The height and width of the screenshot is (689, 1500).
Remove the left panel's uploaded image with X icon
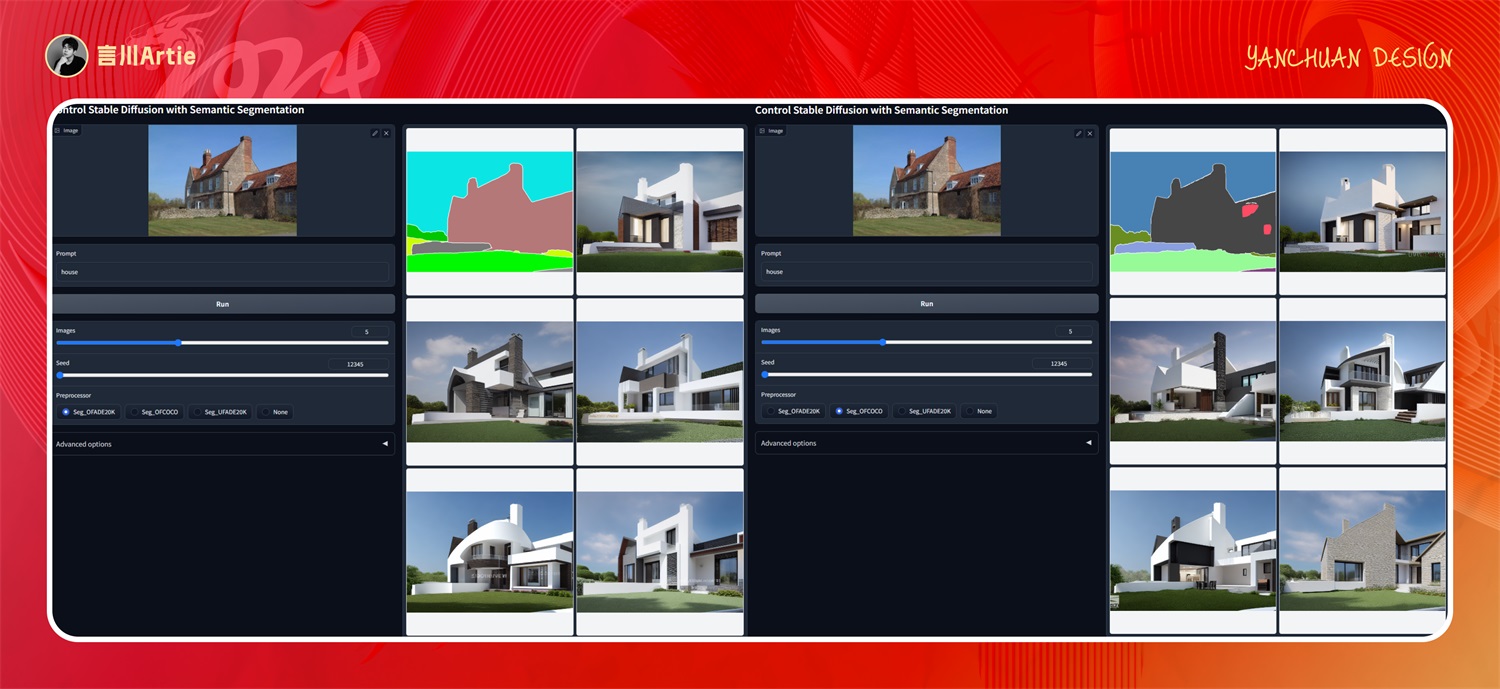(387, 133)
